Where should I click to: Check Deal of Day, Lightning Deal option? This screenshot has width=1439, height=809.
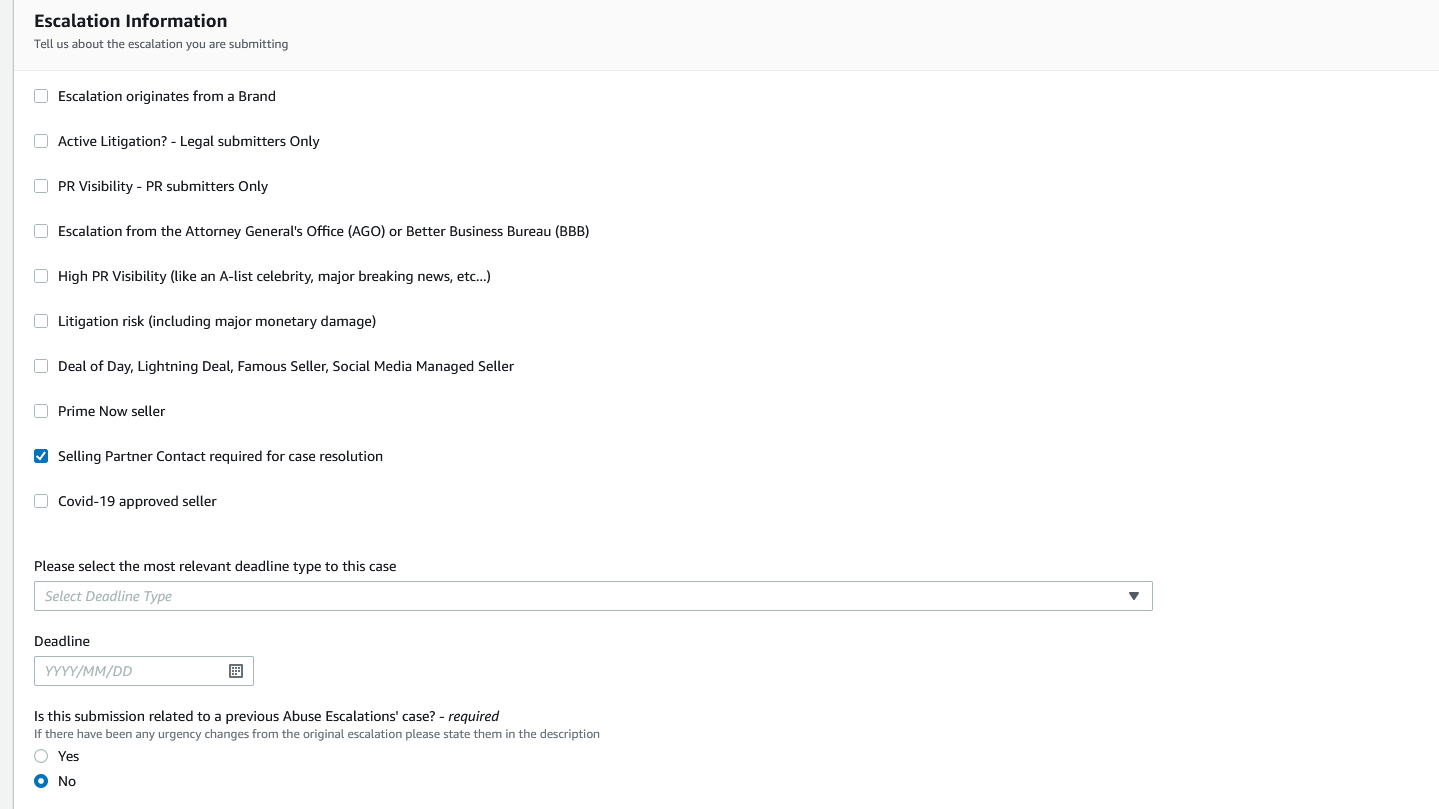coord(41,366)
